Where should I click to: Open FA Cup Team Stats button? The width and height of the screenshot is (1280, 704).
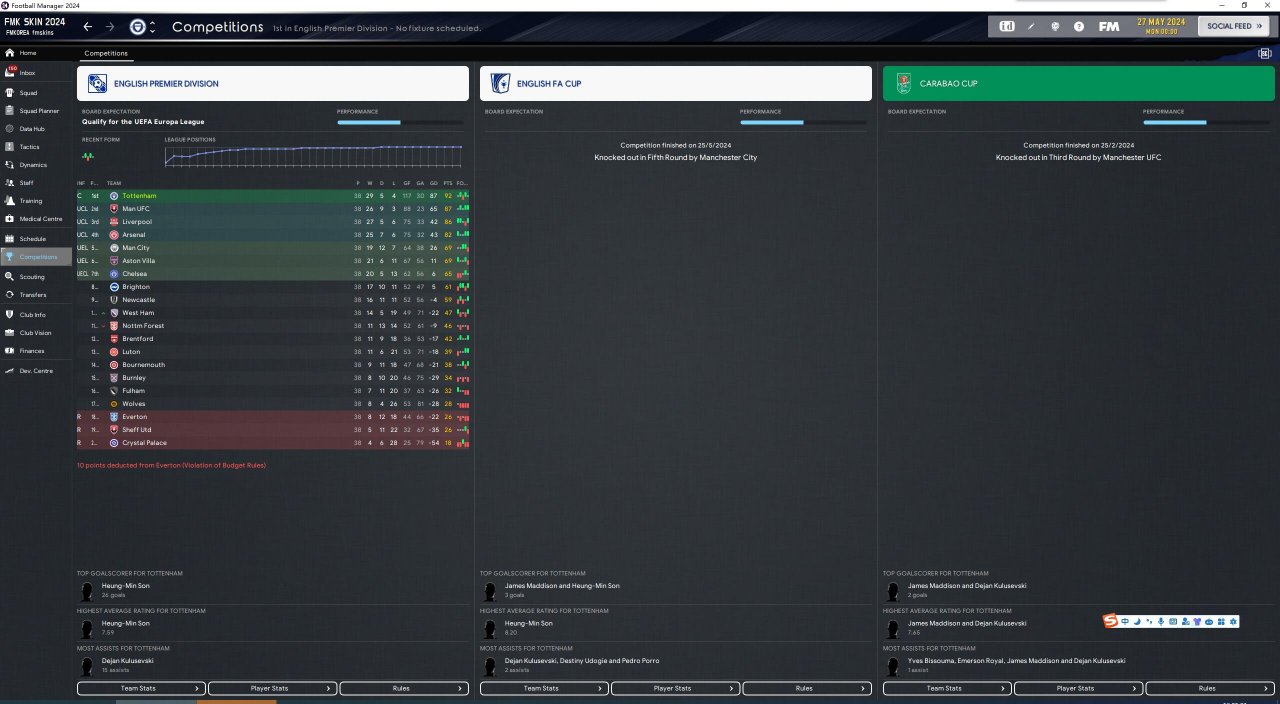click(544, 688)
